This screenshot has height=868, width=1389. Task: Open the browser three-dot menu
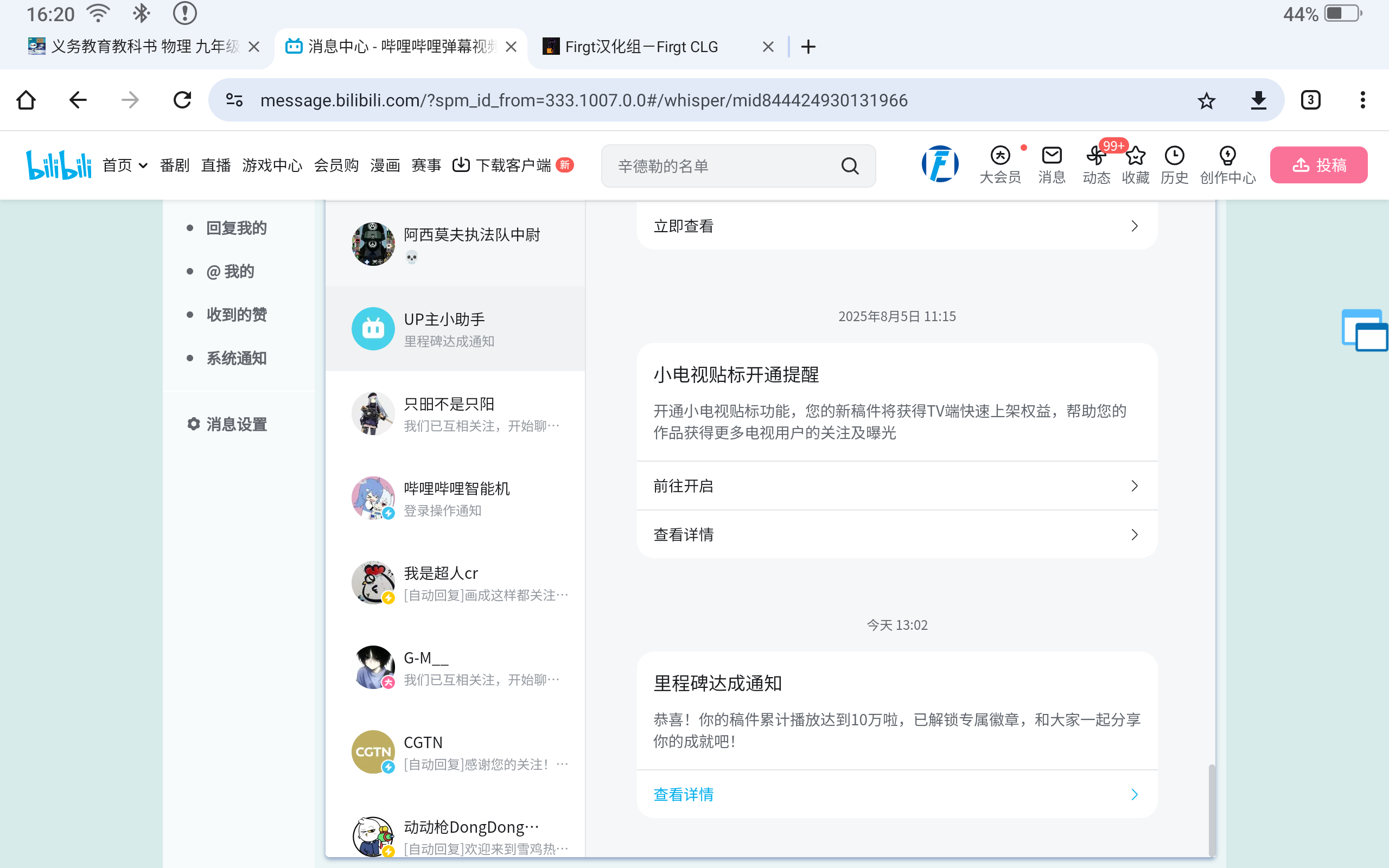(1362, 100)
